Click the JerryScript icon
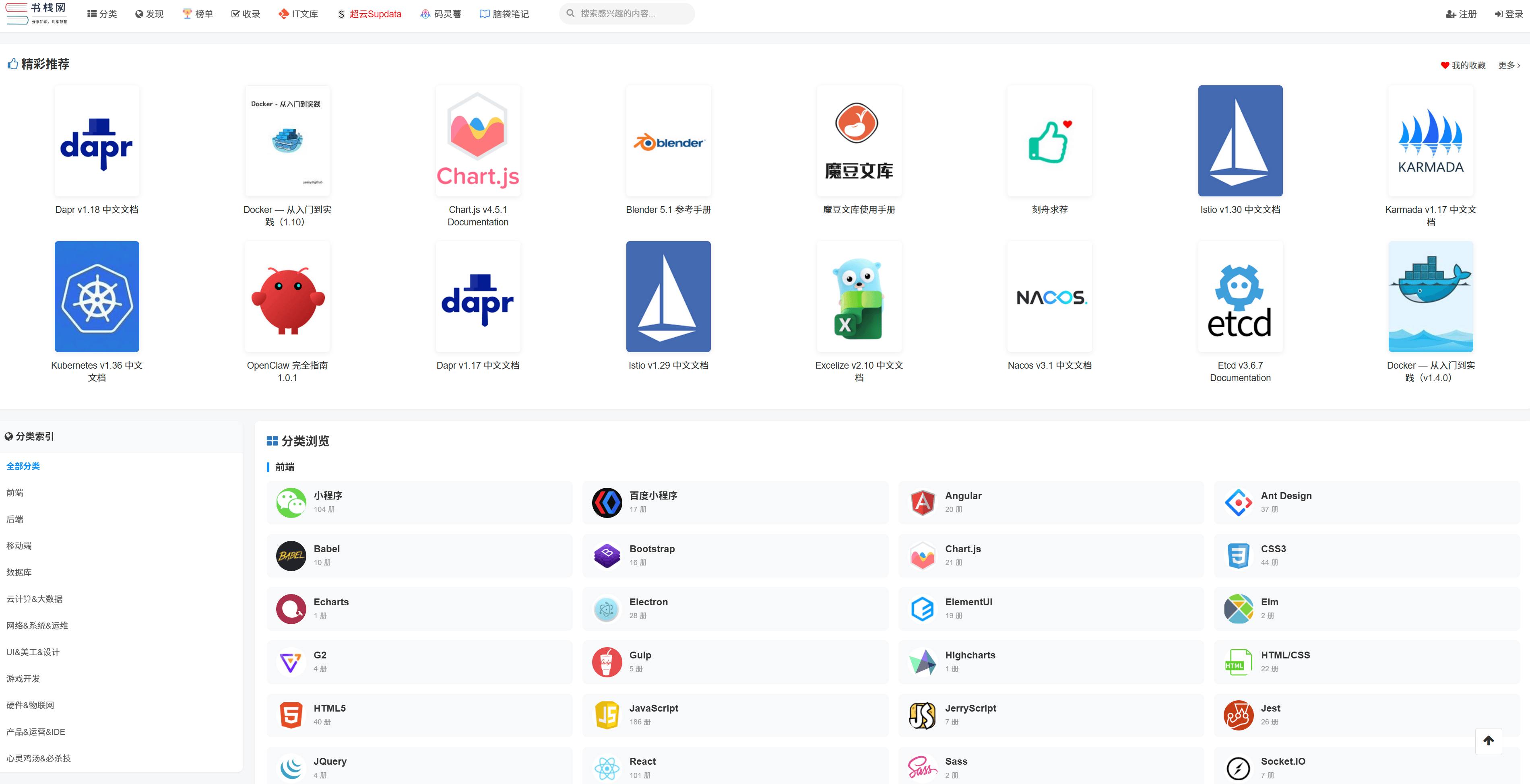This screenshot has width=1530, height=784. (923, 715)
